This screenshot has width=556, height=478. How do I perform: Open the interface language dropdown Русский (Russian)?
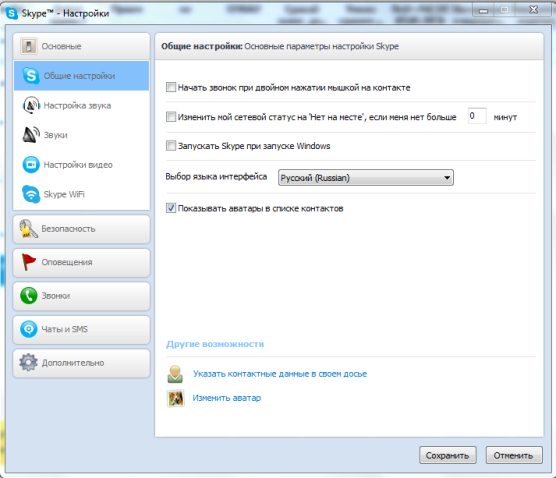click(x=366, y=178)
